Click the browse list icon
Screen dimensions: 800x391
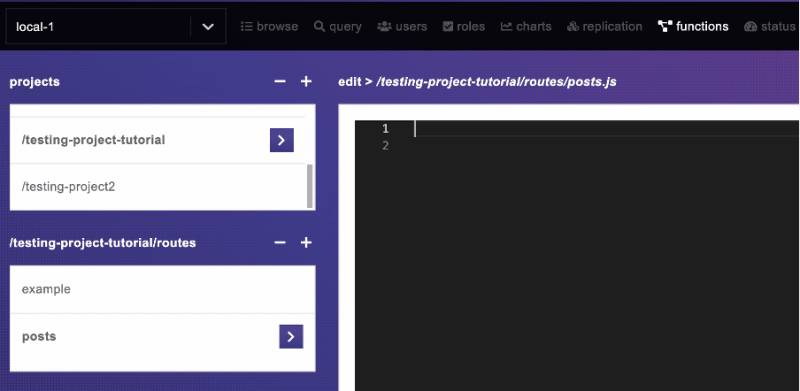point(246,27)
